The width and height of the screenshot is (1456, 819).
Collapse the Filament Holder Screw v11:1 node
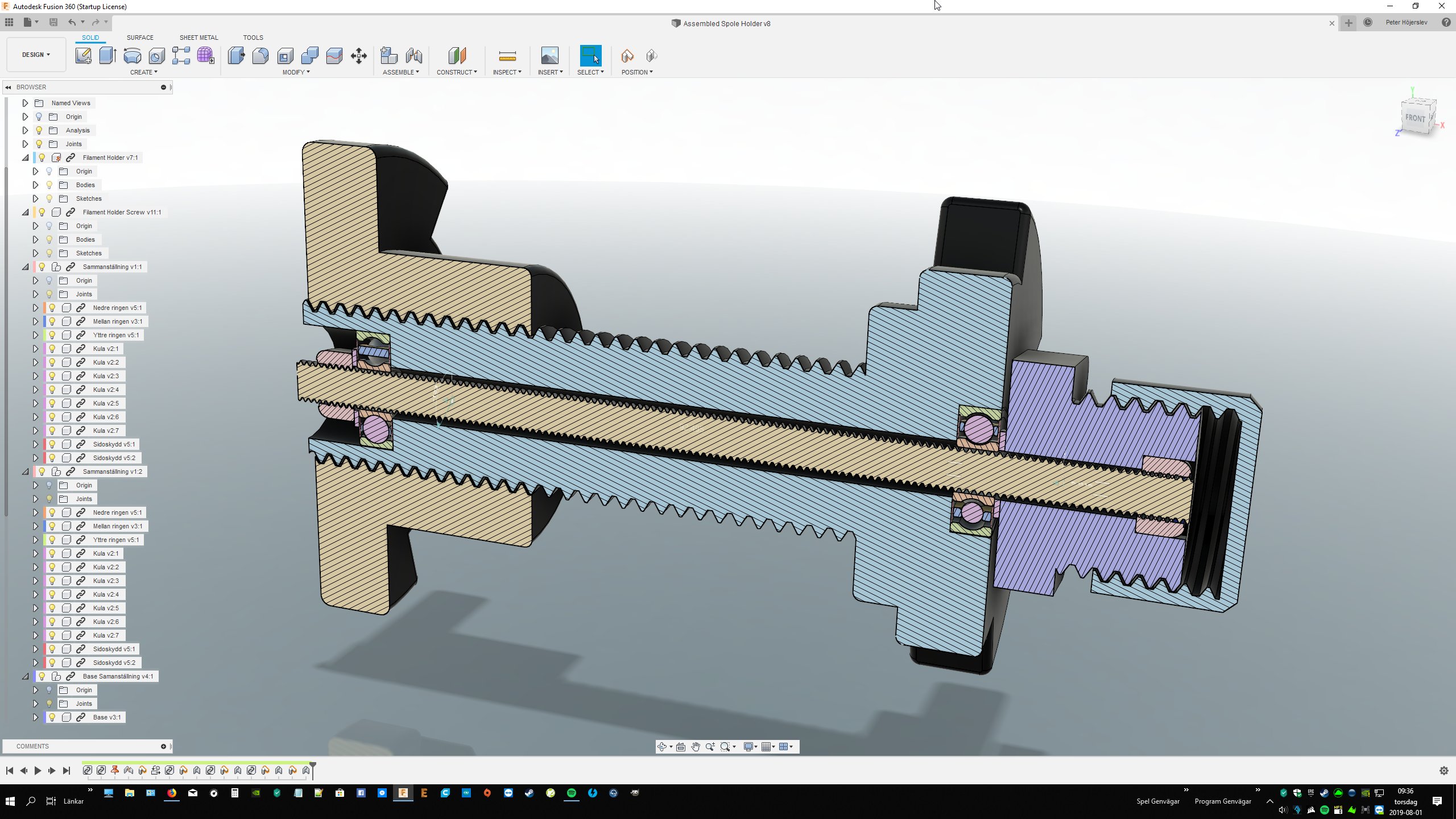pos(25,212)
